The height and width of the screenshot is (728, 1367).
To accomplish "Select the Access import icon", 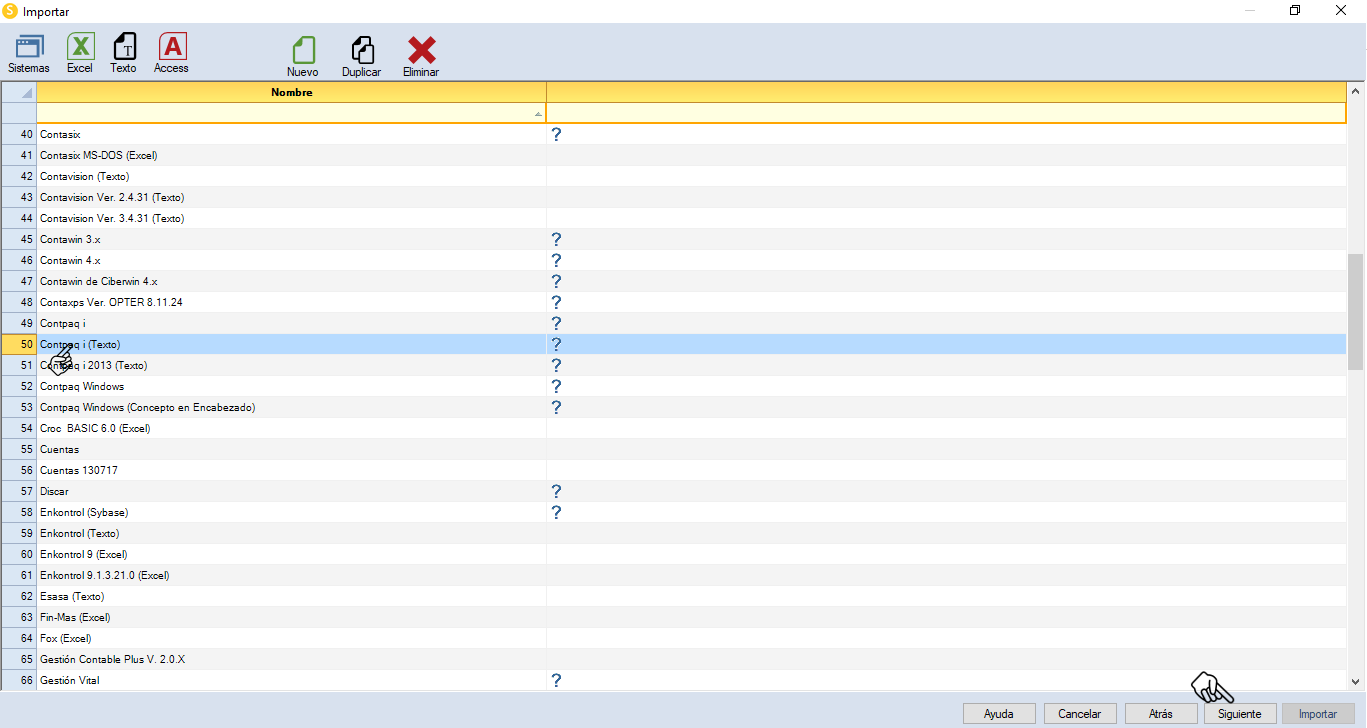I will tap(172, 53).
